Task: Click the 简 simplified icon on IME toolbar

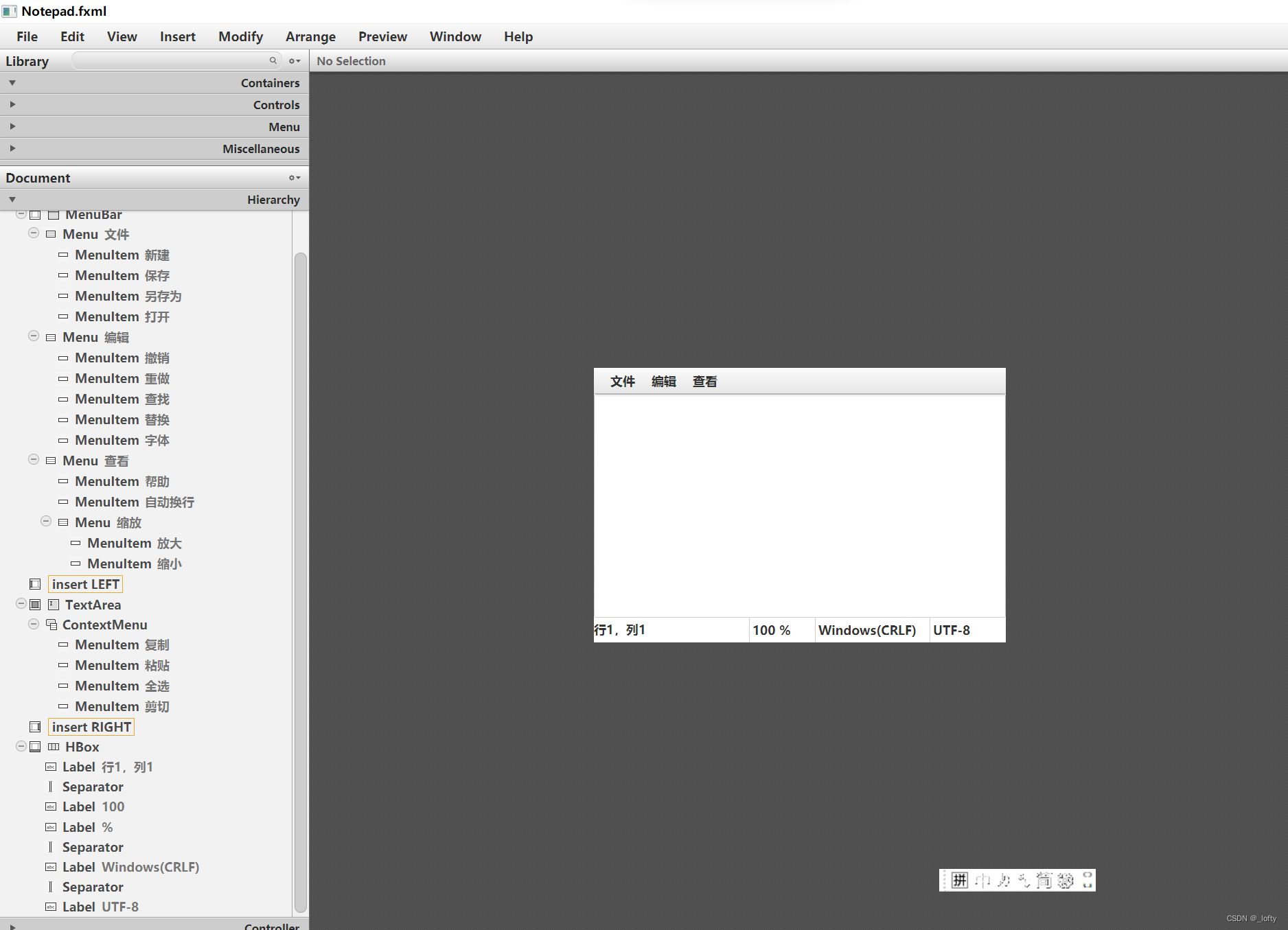Action: tap(1044, 880)
